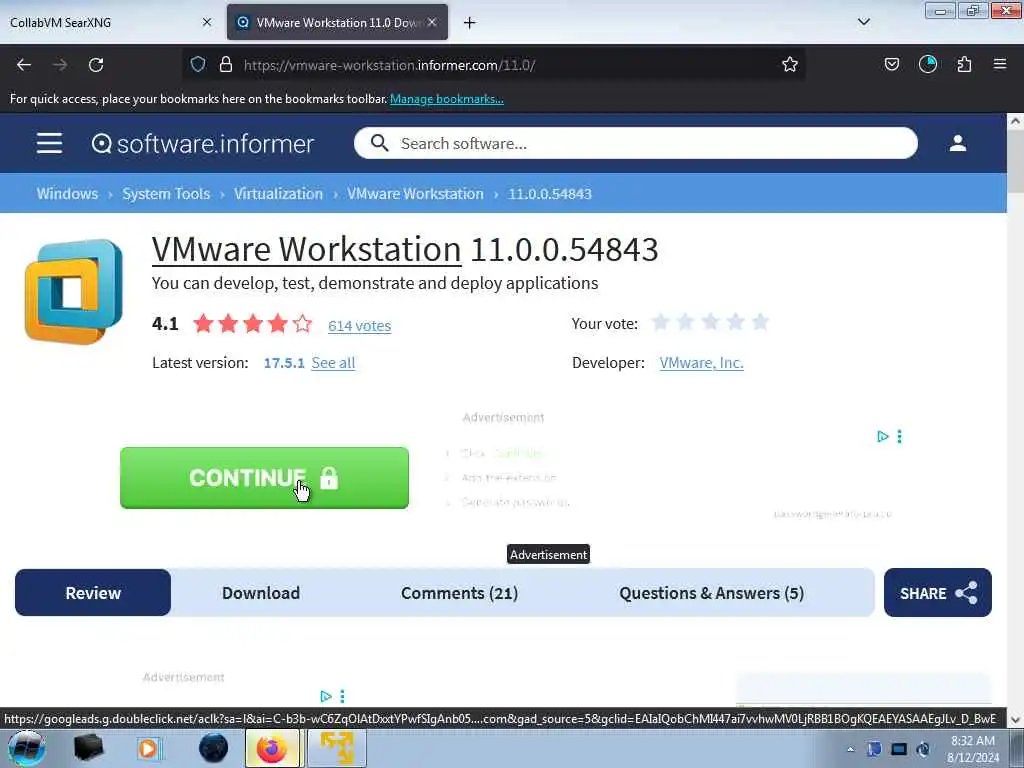Viewport: 1024px width, 768px height.
Task: Open the dark globe taskbar icon
Action: click(214, 748)
